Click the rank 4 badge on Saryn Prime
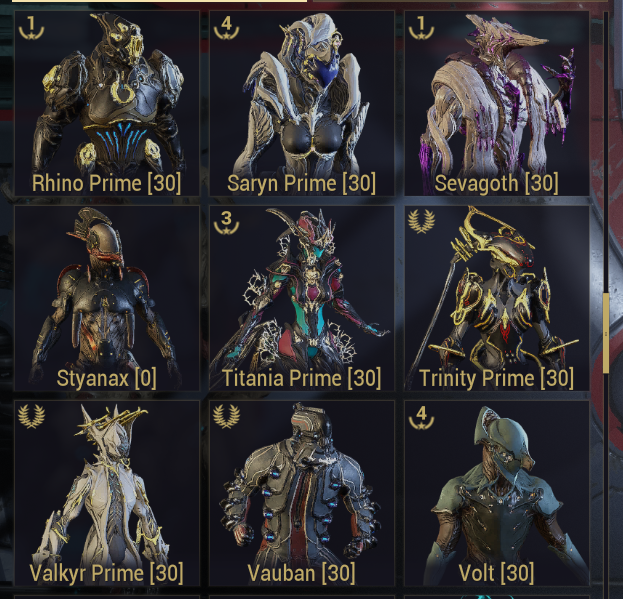This screenshot has width=623, height=599. pos(226,27)
